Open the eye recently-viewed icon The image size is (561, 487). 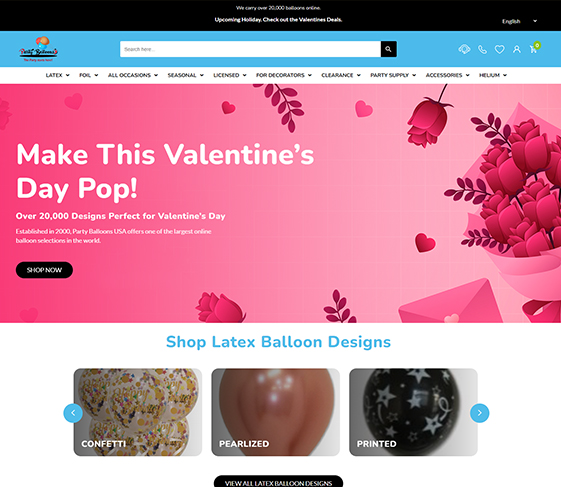click(x=464, y=49)
